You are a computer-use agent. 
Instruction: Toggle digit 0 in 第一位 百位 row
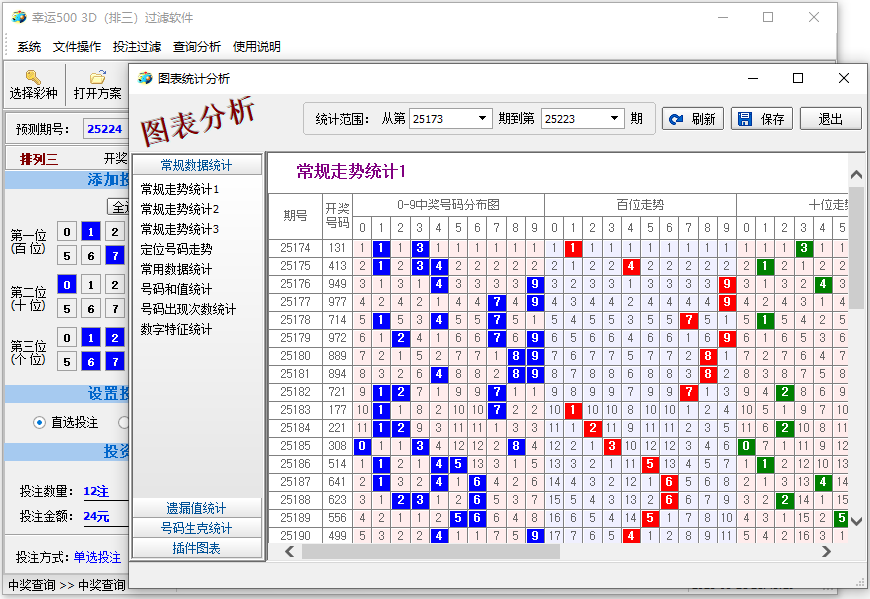pos(66,231)
